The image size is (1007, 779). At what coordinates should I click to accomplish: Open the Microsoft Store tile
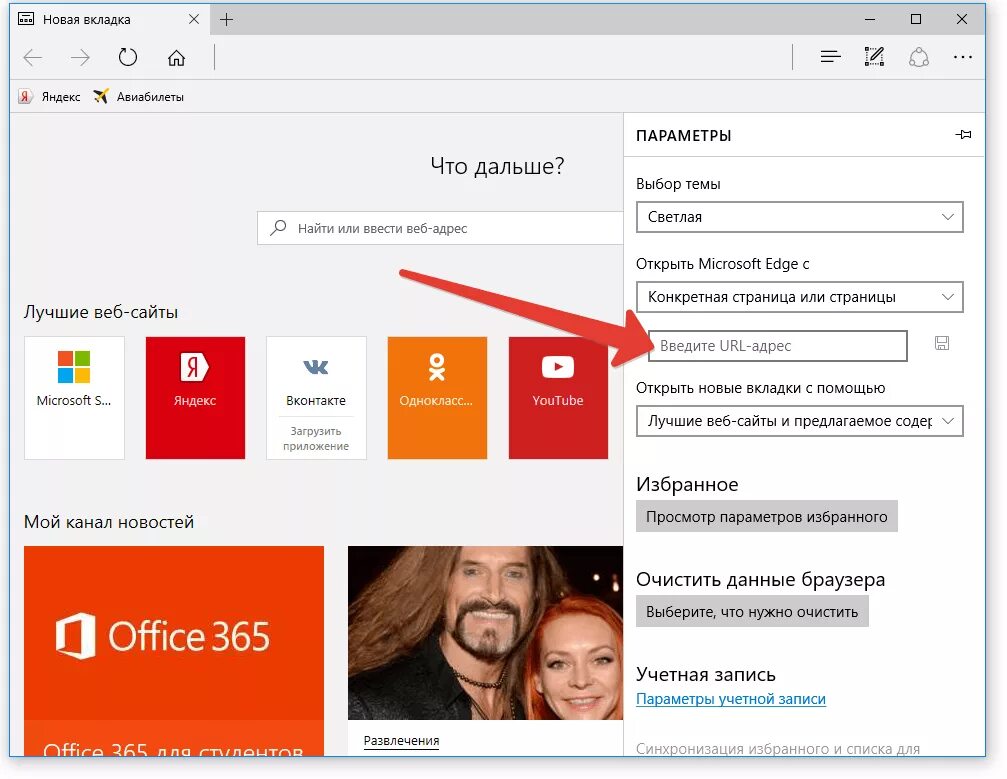pos(74,398)
